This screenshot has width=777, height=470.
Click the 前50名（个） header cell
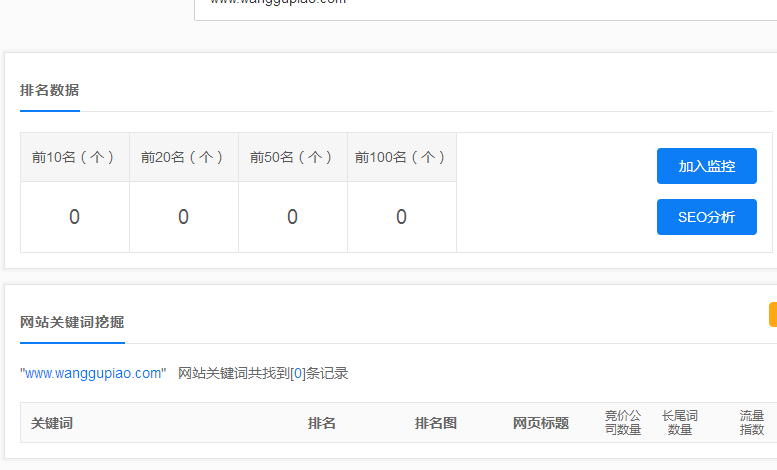coord(293,157)
